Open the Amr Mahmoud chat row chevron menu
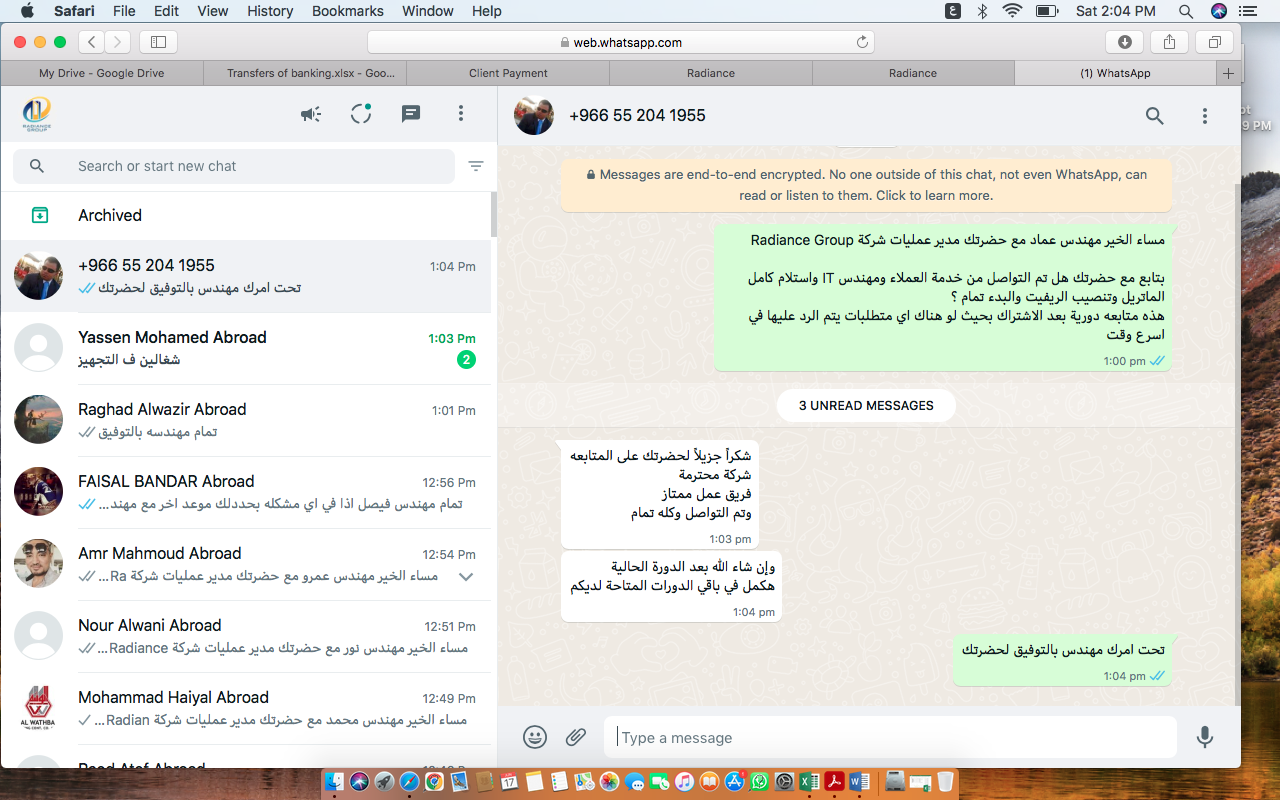 tap(465, 577)
